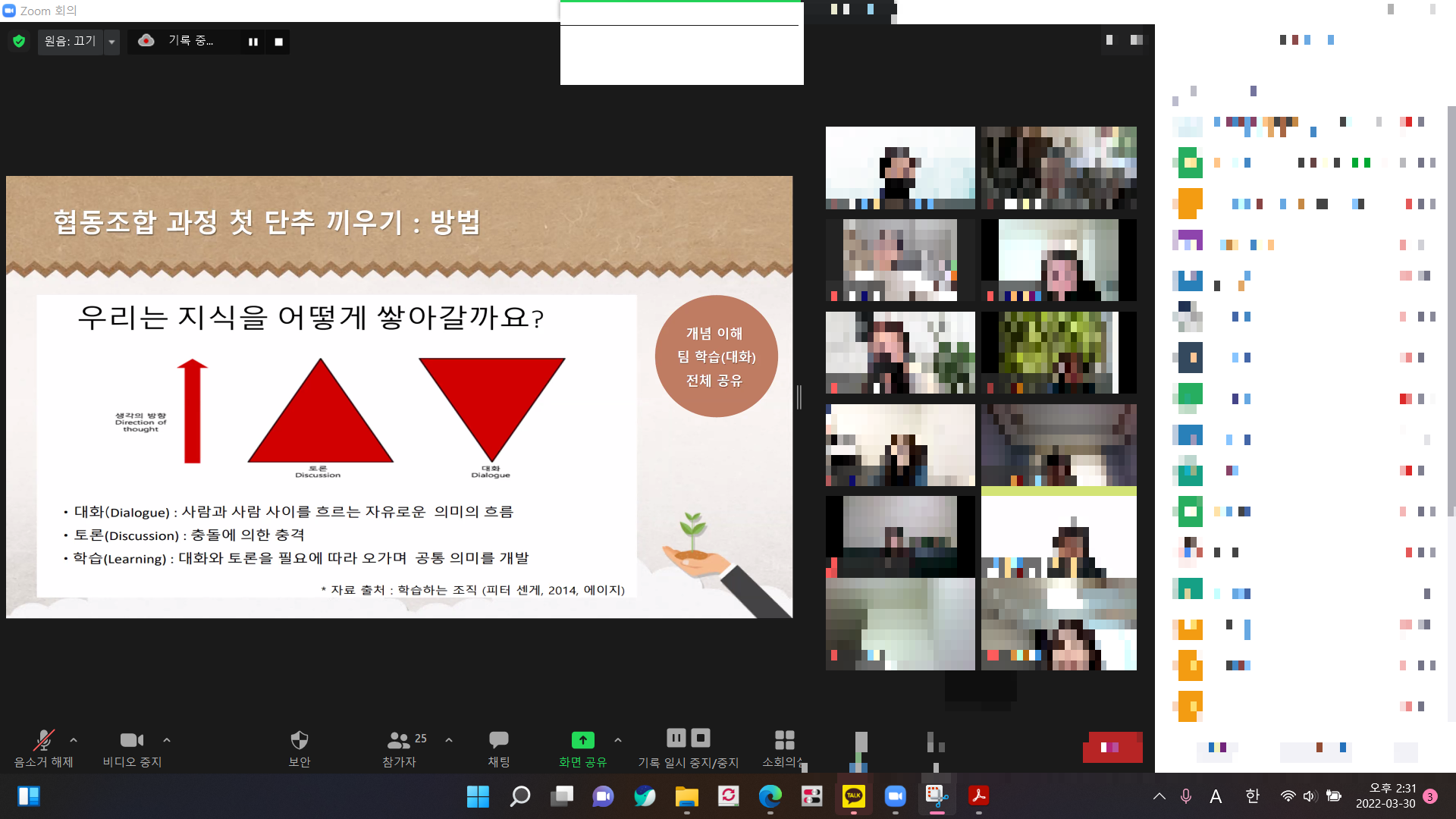This screenshot has width=1456, height=819.
Task: Click Zoom 회의 window title
Action: (49, 11)
